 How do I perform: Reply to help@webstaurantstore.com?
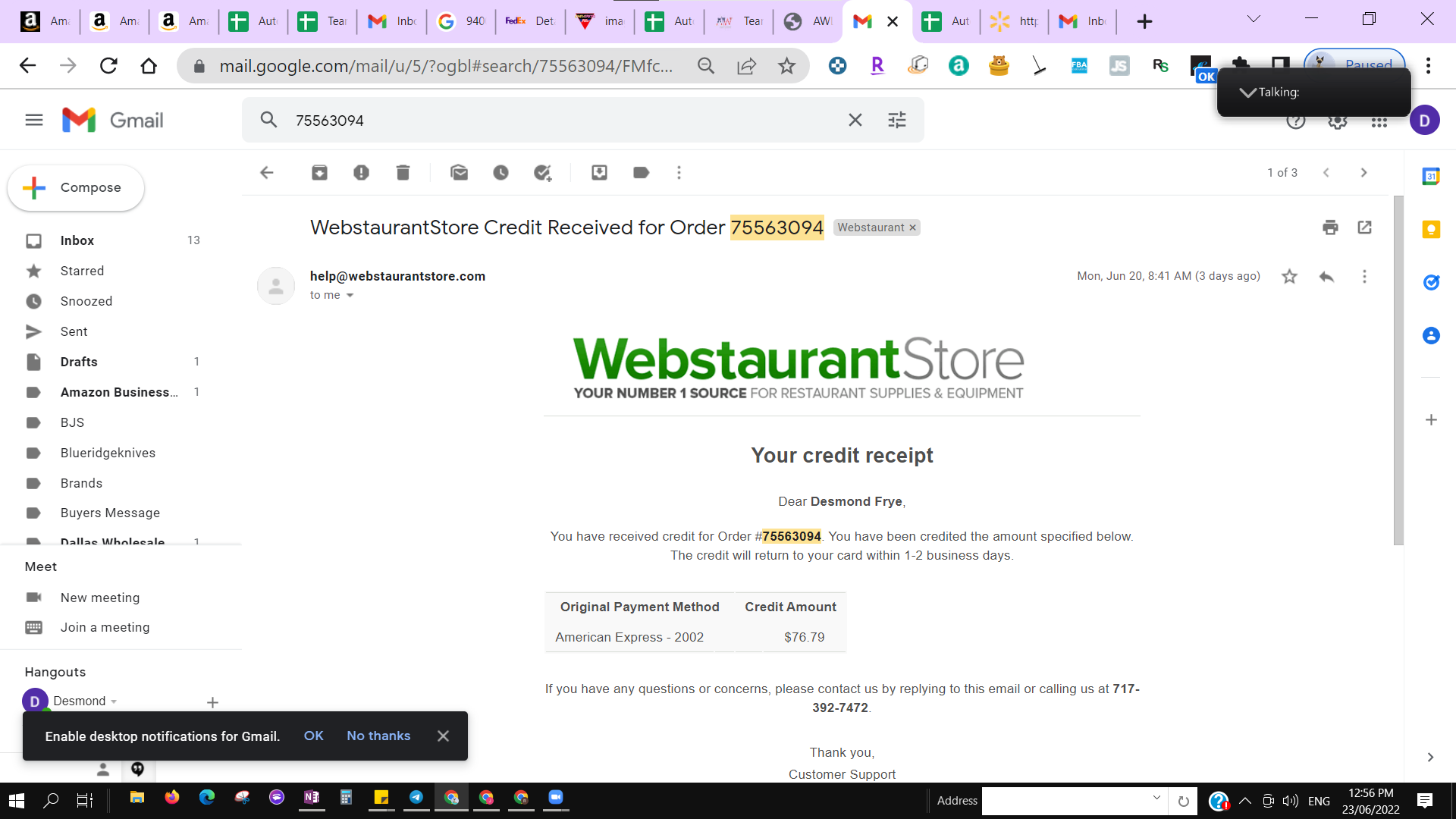[1326, 277]
